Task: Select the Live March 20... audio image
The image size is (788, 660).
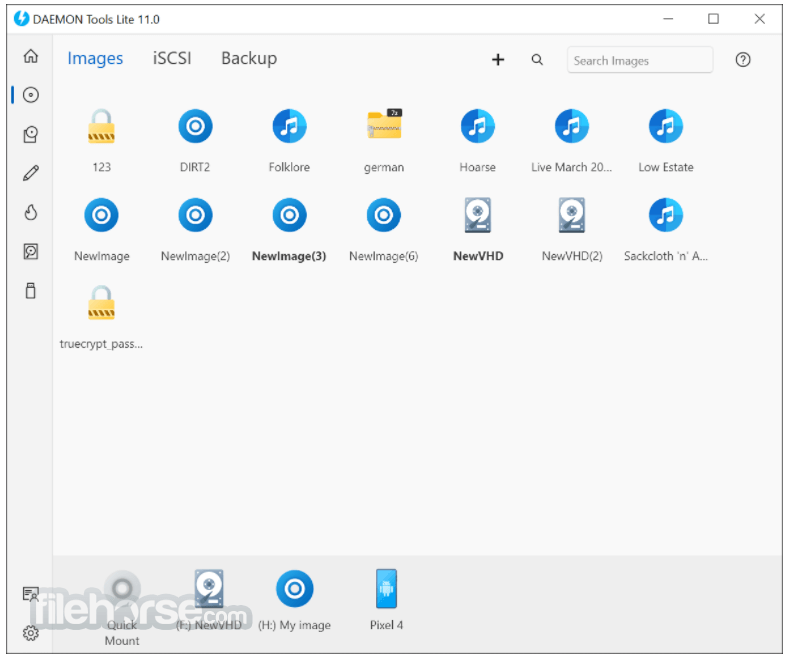Action: pos(571,140)
